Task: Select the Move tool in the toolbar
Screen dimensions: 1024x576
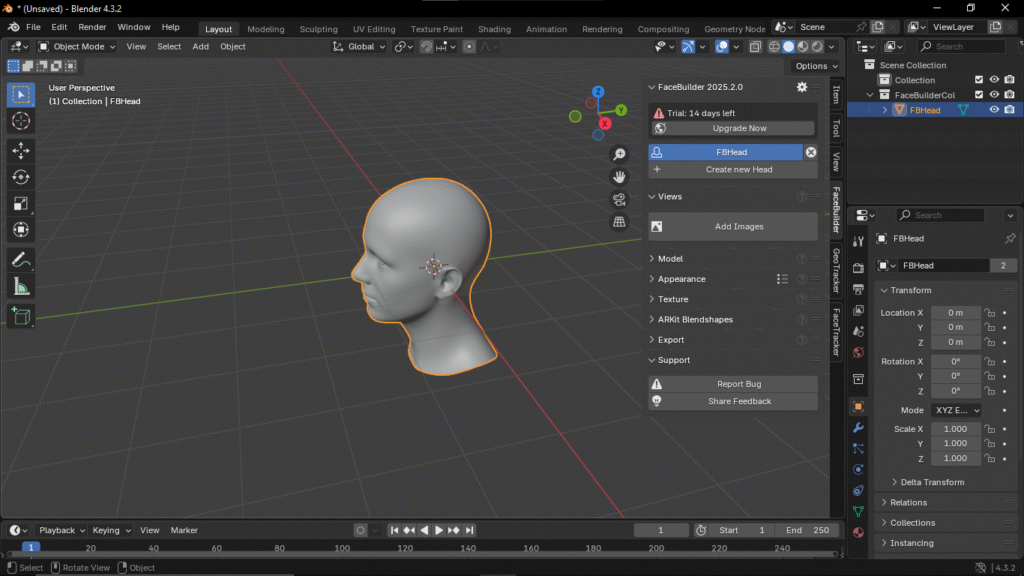Action: pyautogui.click(x=20, y=150)
